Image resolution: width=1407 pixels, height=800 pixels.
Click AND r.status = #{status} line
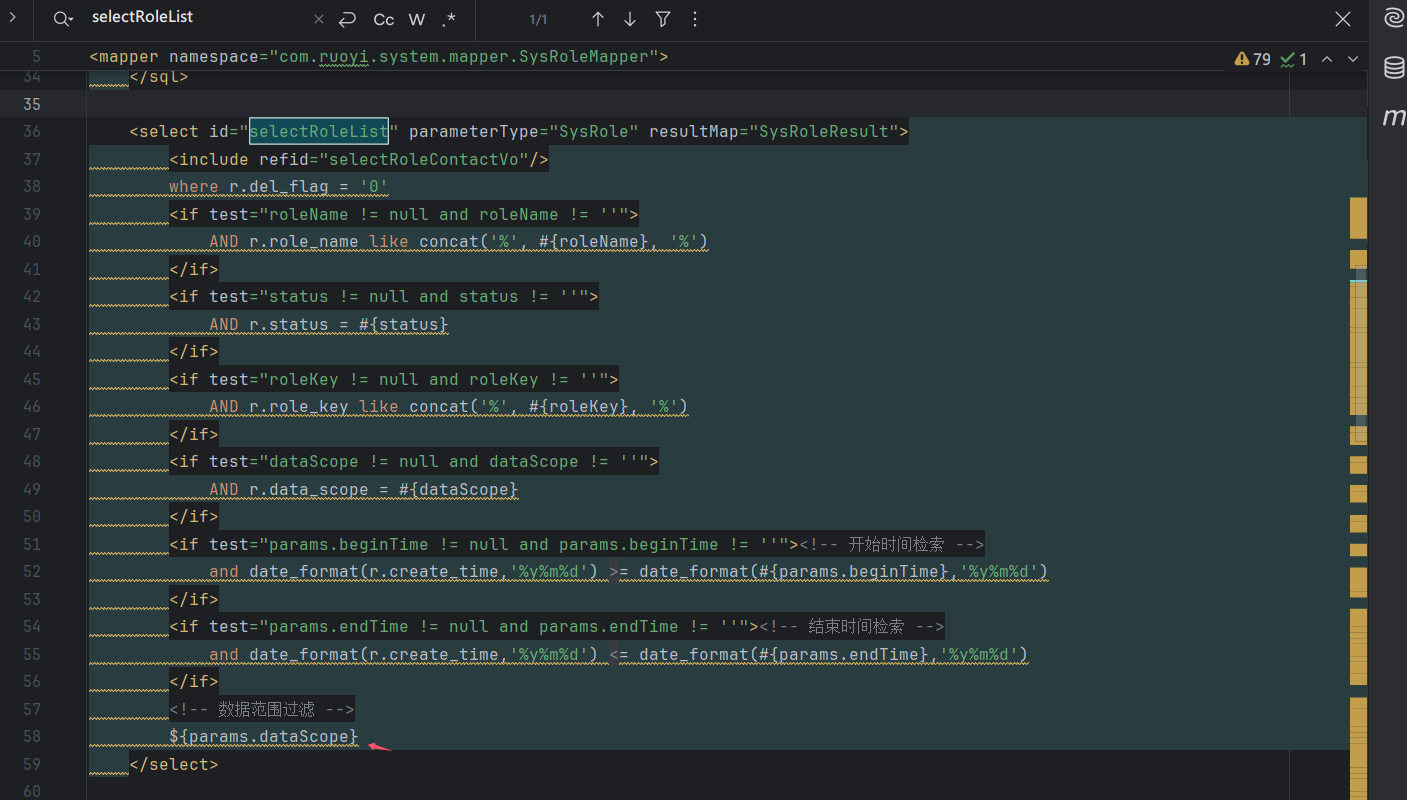(329, 324)
